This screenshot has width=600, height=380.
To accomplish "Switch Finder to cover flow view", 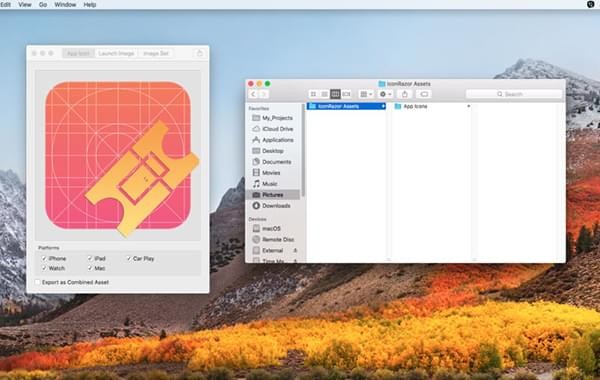I will [346, 94].
